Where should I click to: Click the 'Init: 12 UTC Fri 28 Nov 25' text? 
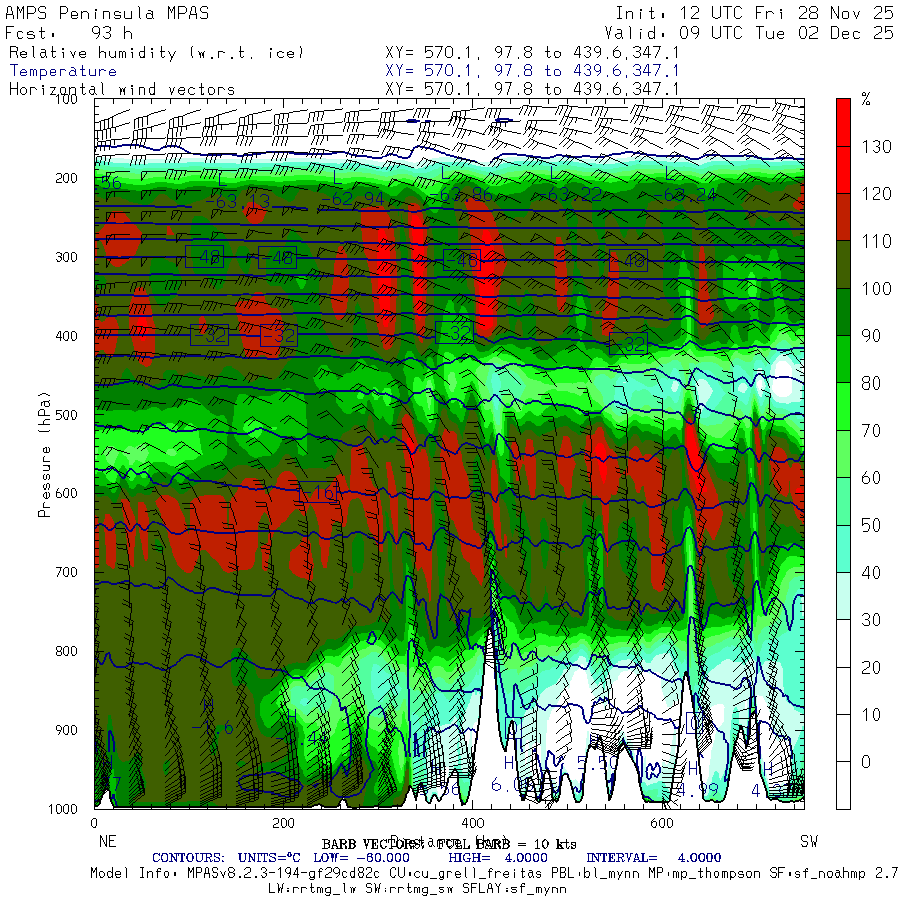755,13
